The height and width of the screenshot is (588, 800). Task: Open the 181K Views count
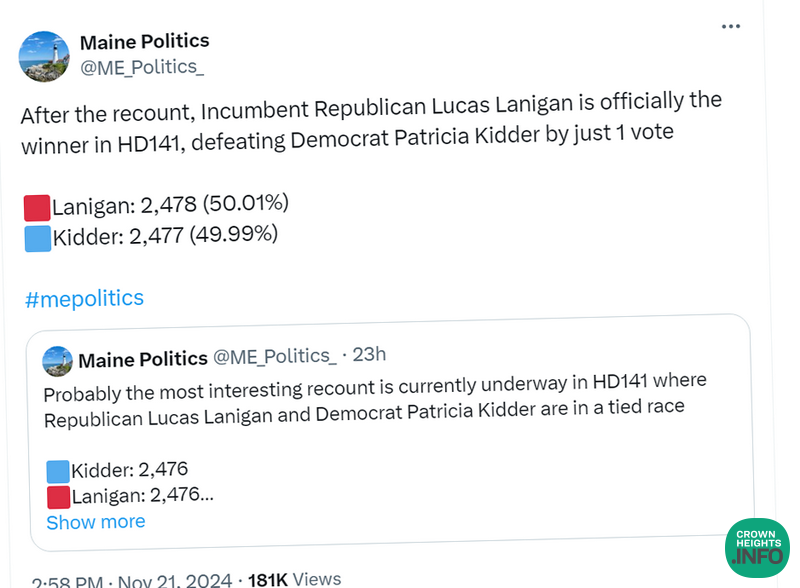(x=294, y=579)
